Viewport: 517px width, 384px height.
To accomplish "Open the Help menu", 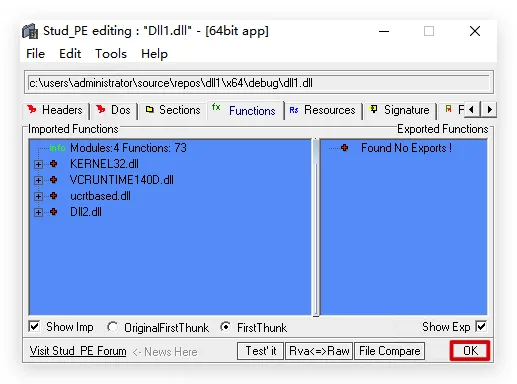I will [154, 54].
